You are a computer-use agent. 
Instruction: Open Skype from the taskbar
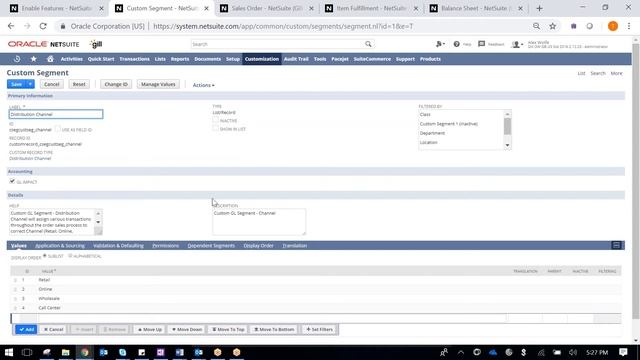[x=122, y=352]
